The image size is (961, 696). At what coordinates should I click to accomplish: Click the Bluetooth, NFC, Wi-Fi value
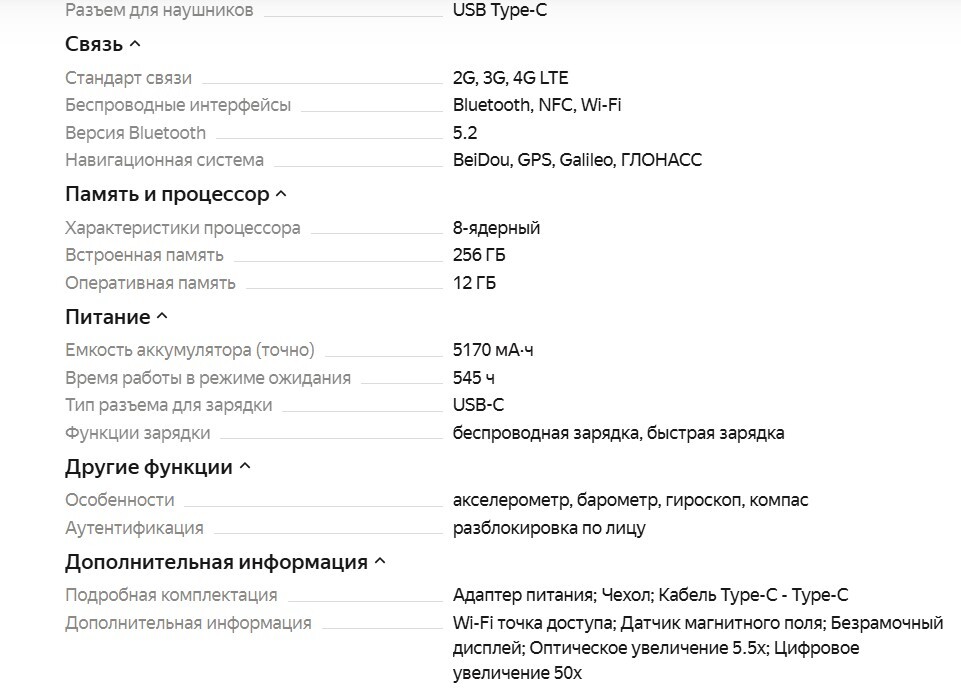click(537, 105)
